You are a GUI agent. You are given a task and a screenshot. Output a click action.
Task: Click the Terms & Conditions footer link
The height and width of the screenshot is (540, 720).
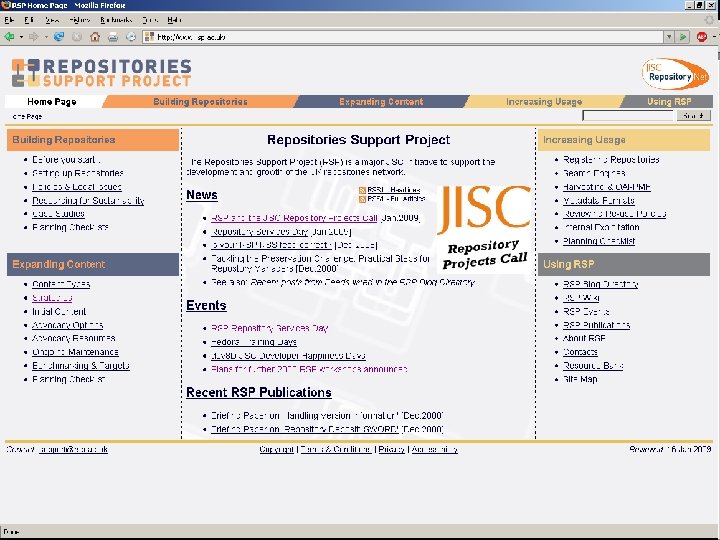[336, 450]
